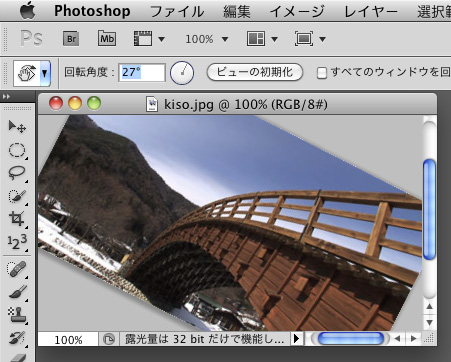Select the Brush tool

tap(17, 292)
